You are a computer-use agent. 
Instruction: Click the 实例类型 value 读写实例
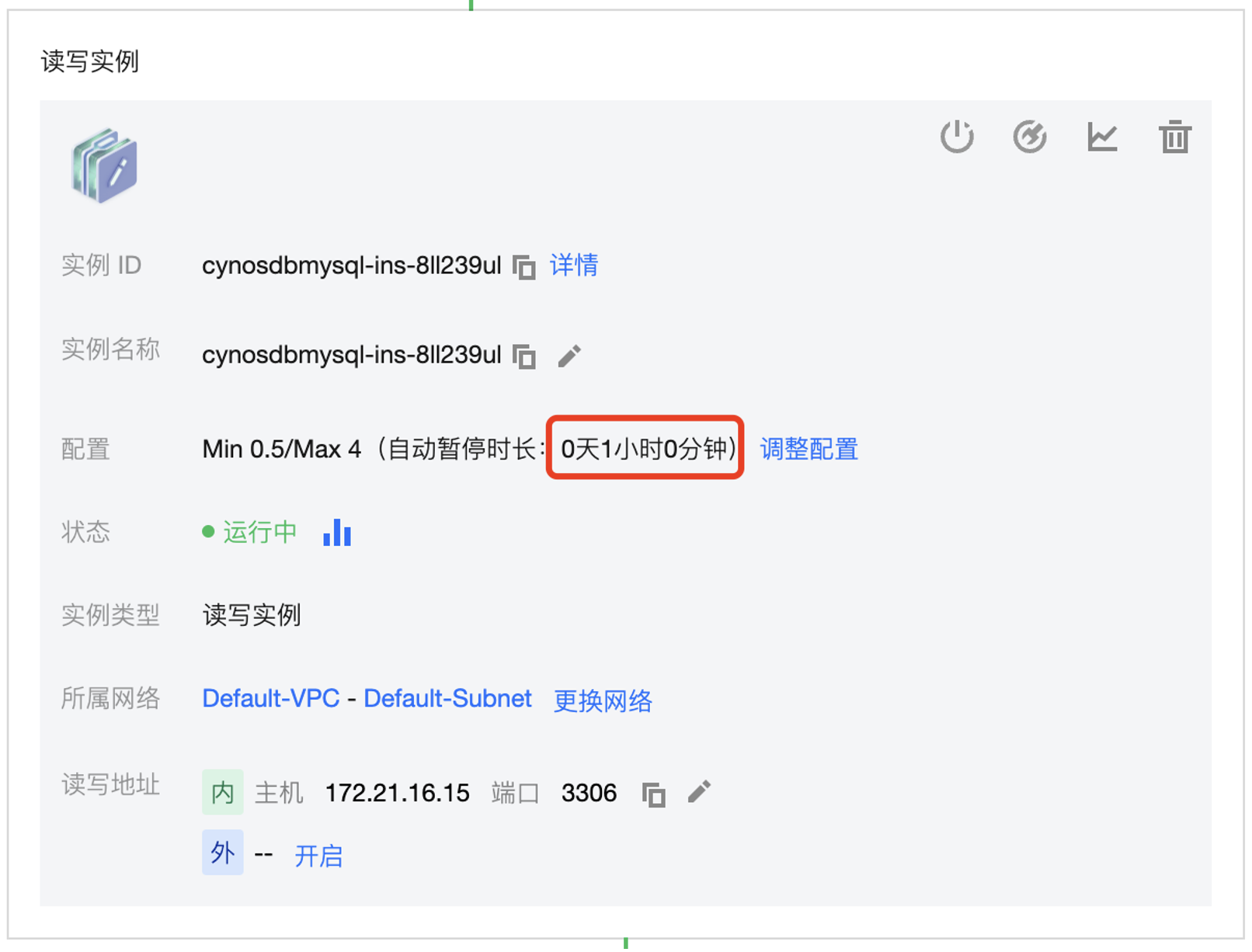pyautogui.click(x=252, y=615)
